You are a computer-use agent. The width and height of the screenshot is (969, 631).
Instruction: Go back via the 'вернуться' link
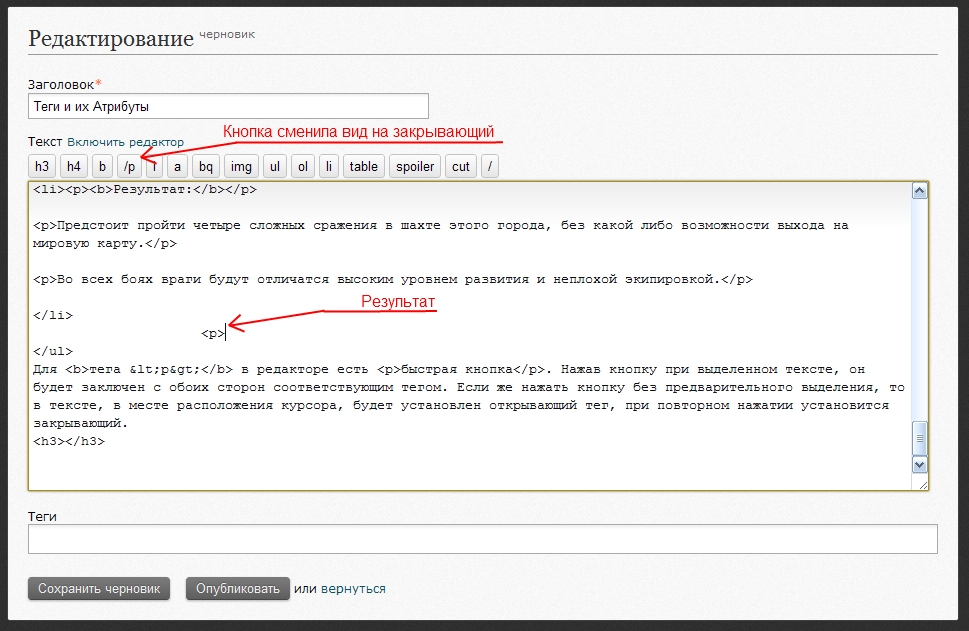point(353,589)
